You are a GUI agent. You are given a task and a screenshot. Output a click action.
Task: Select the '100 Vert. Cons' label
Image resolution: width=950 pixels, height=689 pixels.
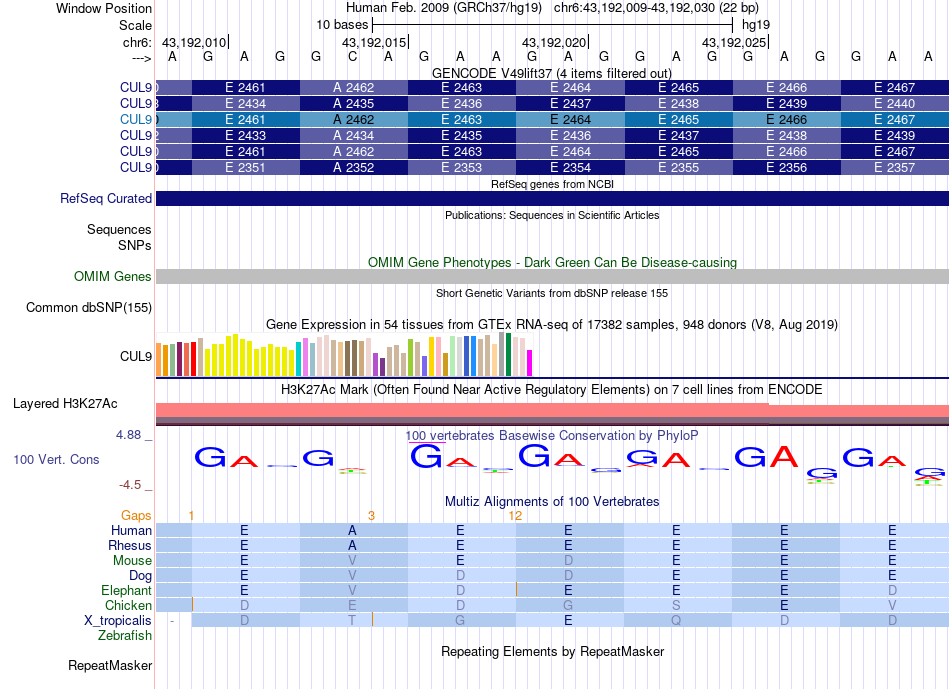[x=56, y=460]
